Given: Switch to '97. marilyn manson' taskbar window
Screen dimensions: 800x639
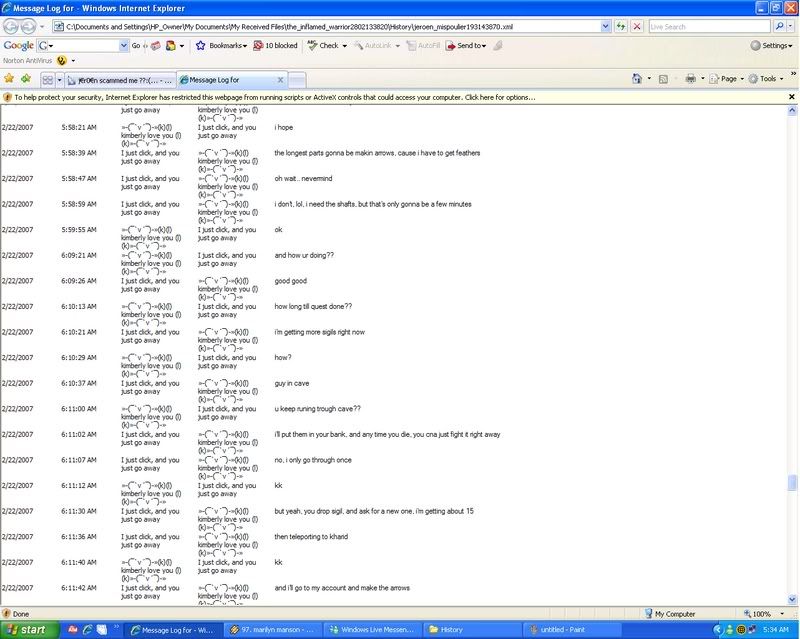Looking at the screenshot, I should point(273,630).
